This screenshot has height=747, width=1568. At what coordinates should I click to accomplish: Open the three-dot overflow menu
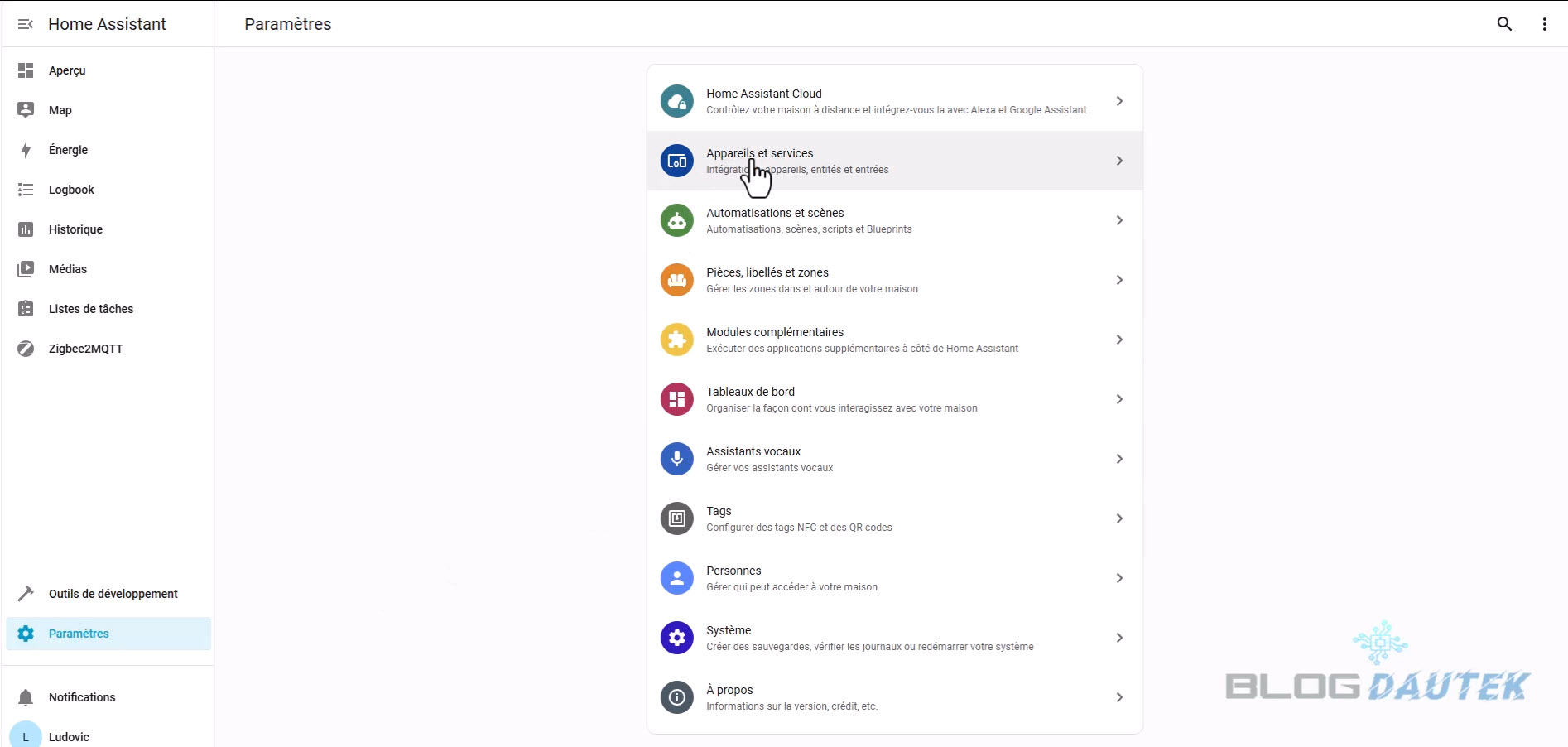(1544, 24)
